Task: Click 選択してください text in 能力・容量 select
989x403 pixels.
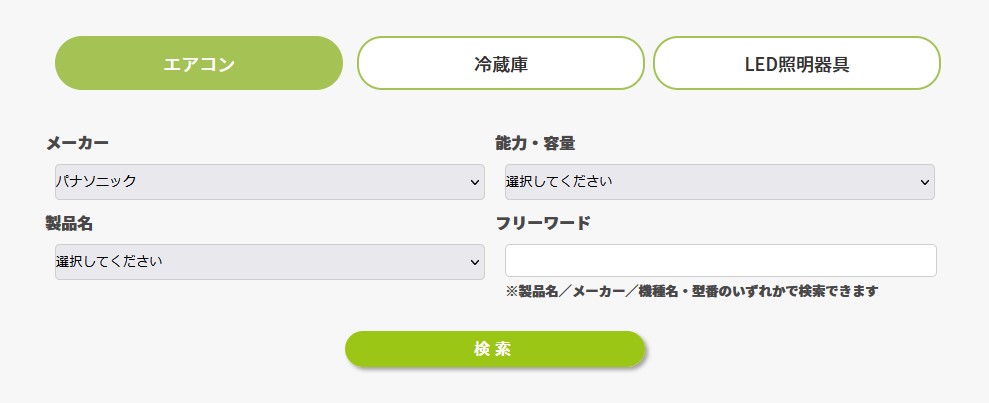Action: 559,182
